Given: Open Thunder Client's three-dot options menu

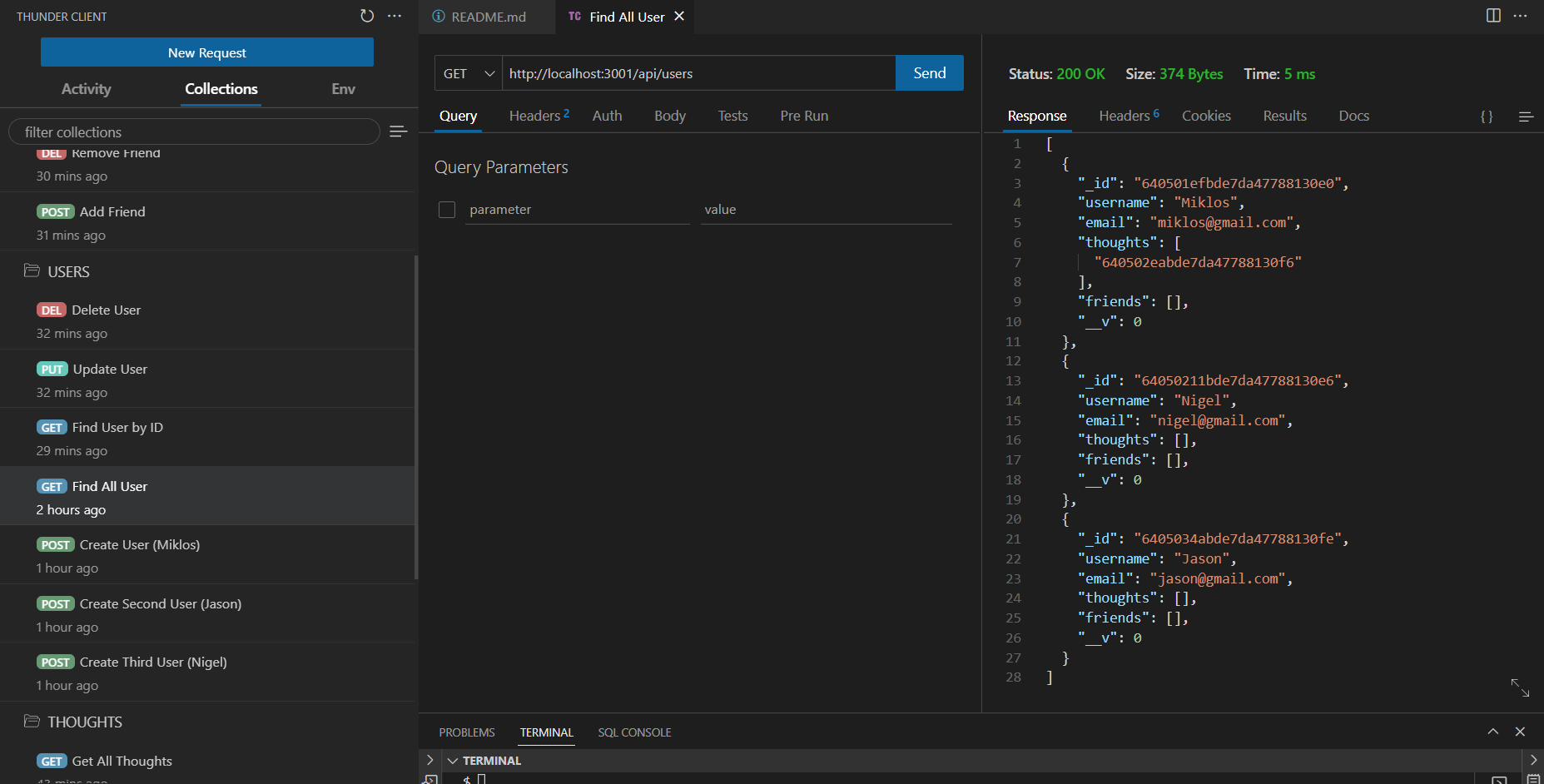Looking at the screenshot, I should 395,16.
